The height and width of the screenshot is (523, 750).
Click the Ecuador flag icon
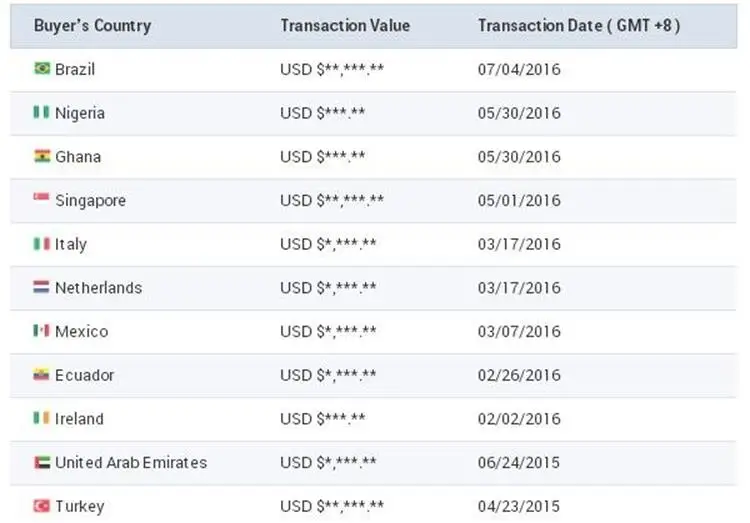(x=42, y=375)
